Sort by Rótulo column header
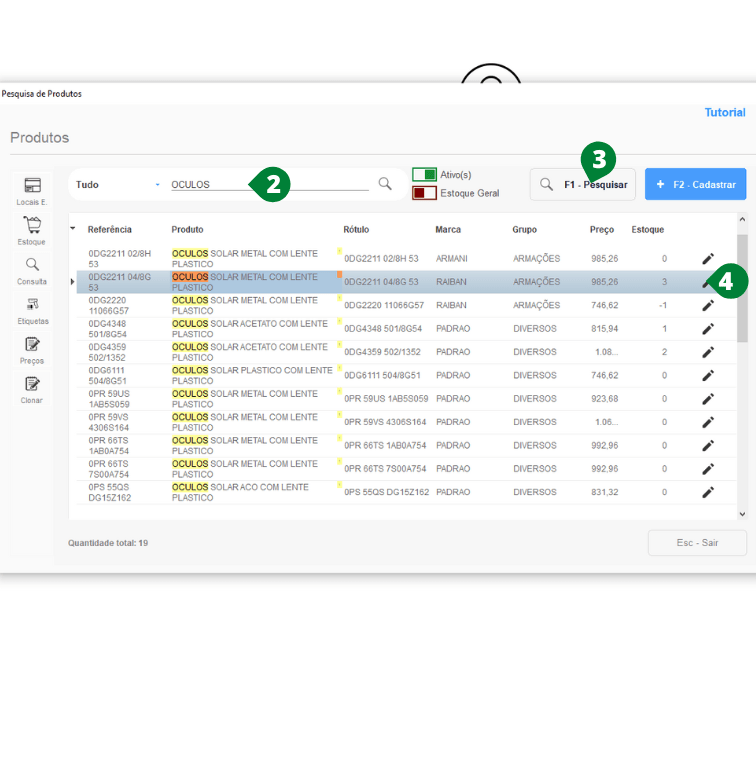The width and height of the screenshot is (756, 760). pos(356,229)
